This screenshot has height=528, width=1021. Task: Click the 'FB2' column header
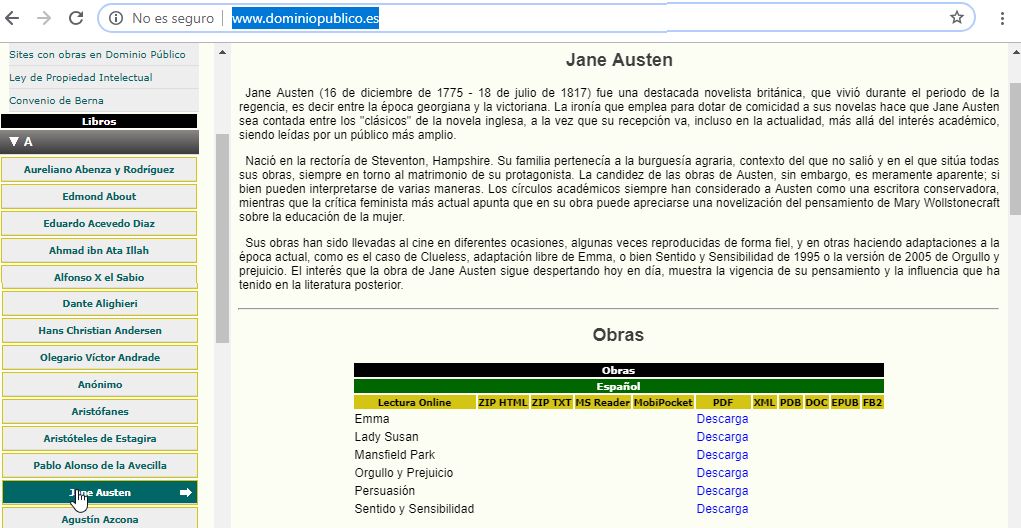[873, 402]
